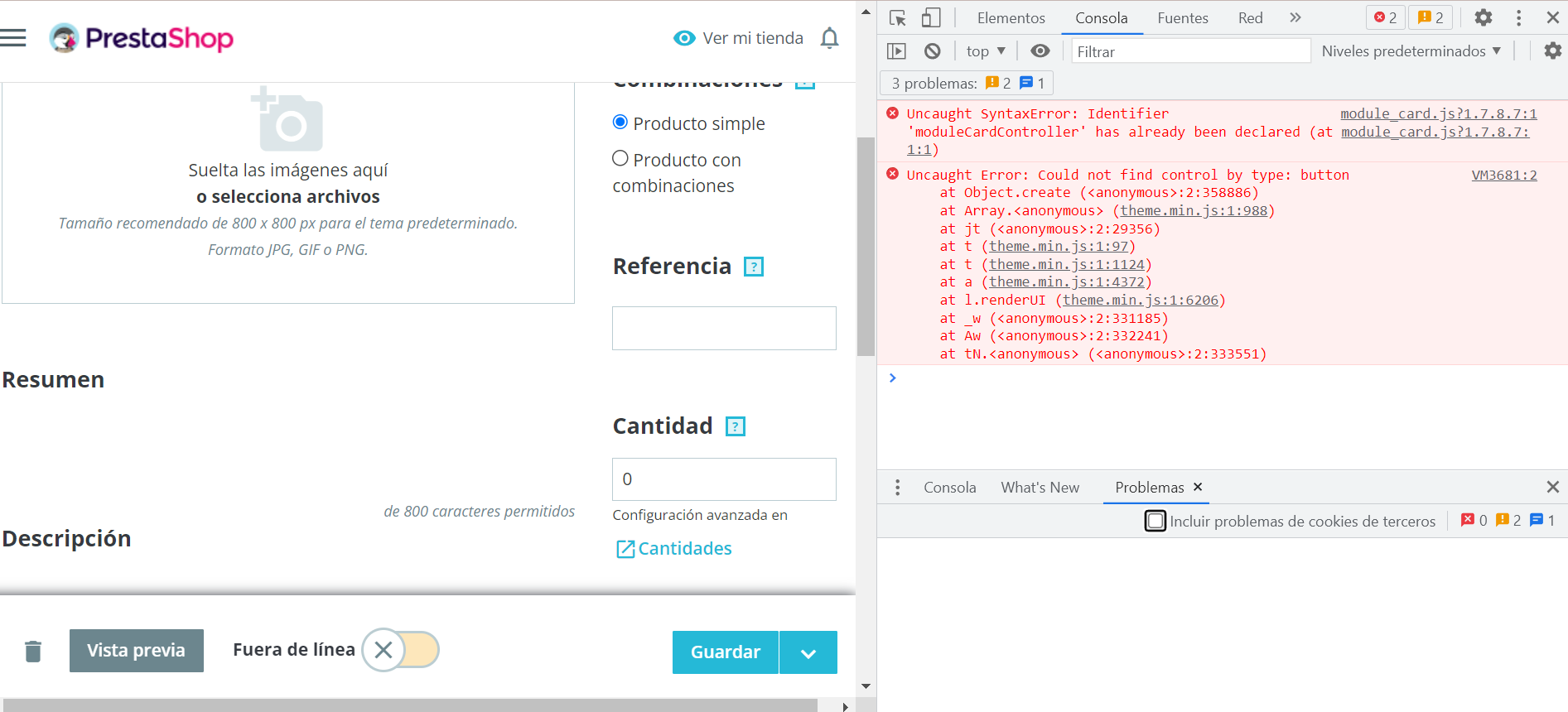1568x712 pixels.
Task: Click the Vista previa button
Action: tap(137, 651)
